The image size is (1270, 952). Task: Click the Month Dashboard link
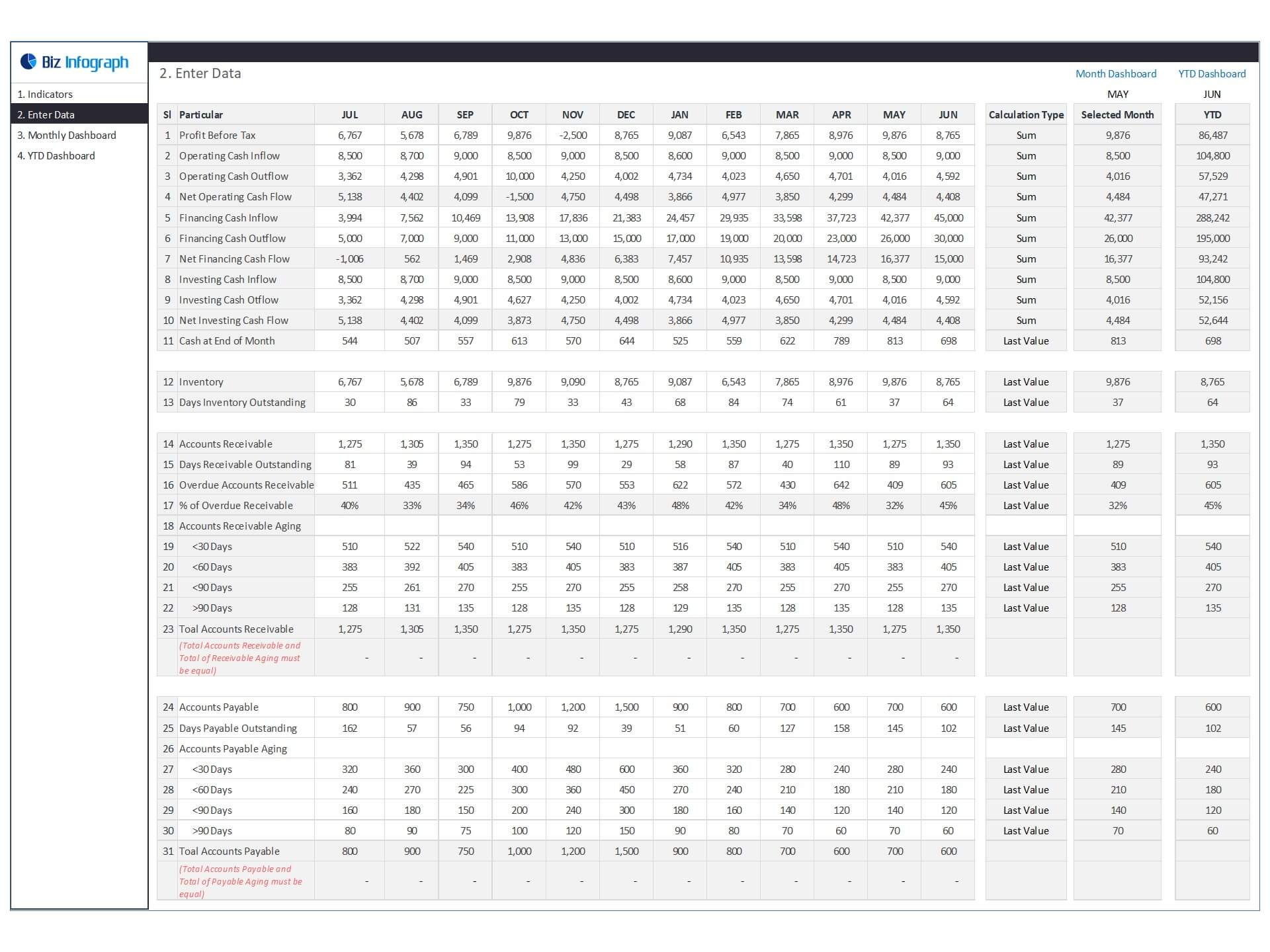point(1115,73)
